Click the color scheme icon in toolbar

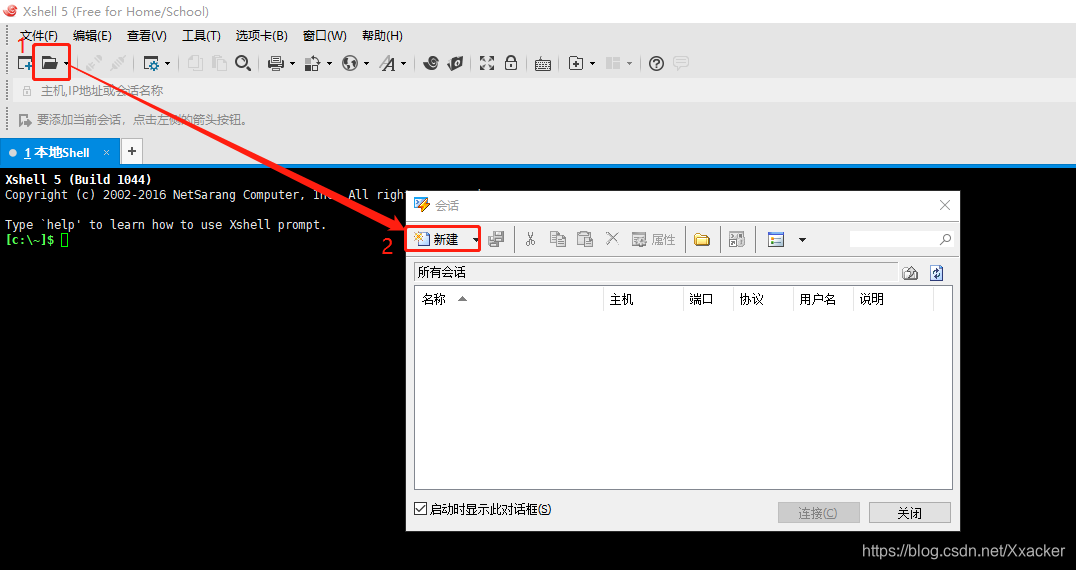coord(313,63)
